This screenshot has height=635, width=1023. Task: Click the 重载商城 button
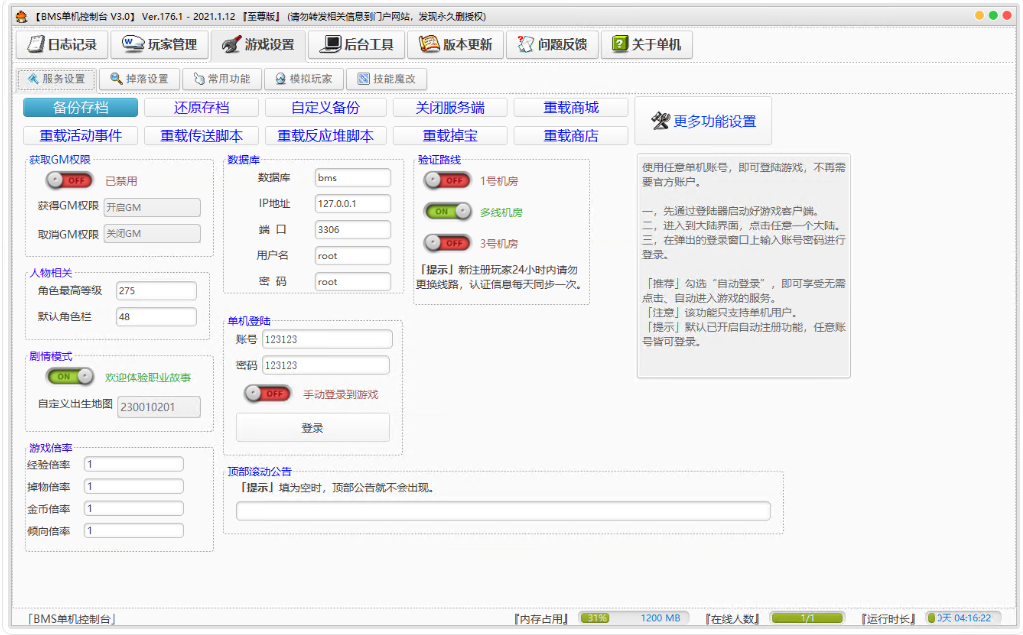[571, 108]
